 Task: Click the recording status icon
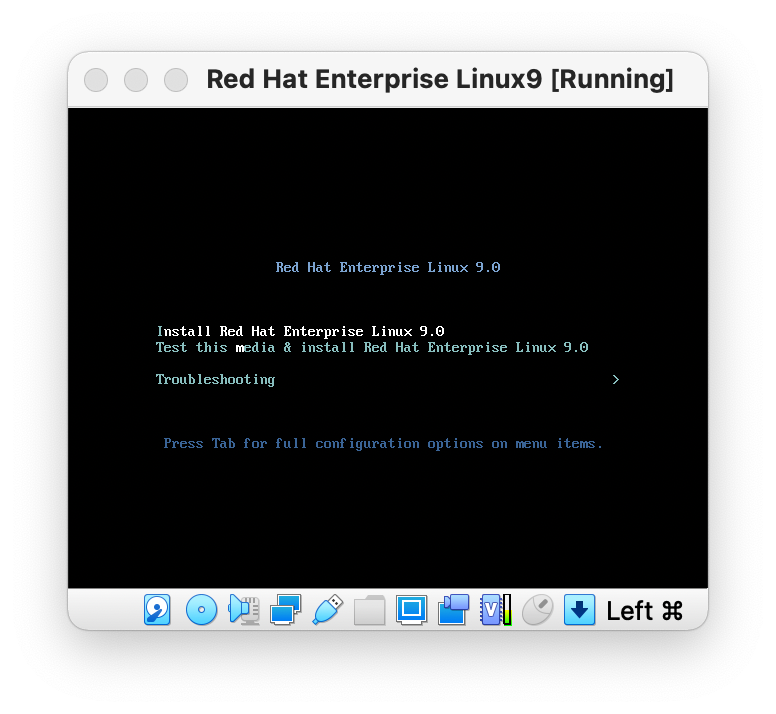click(x=453, y=610)
